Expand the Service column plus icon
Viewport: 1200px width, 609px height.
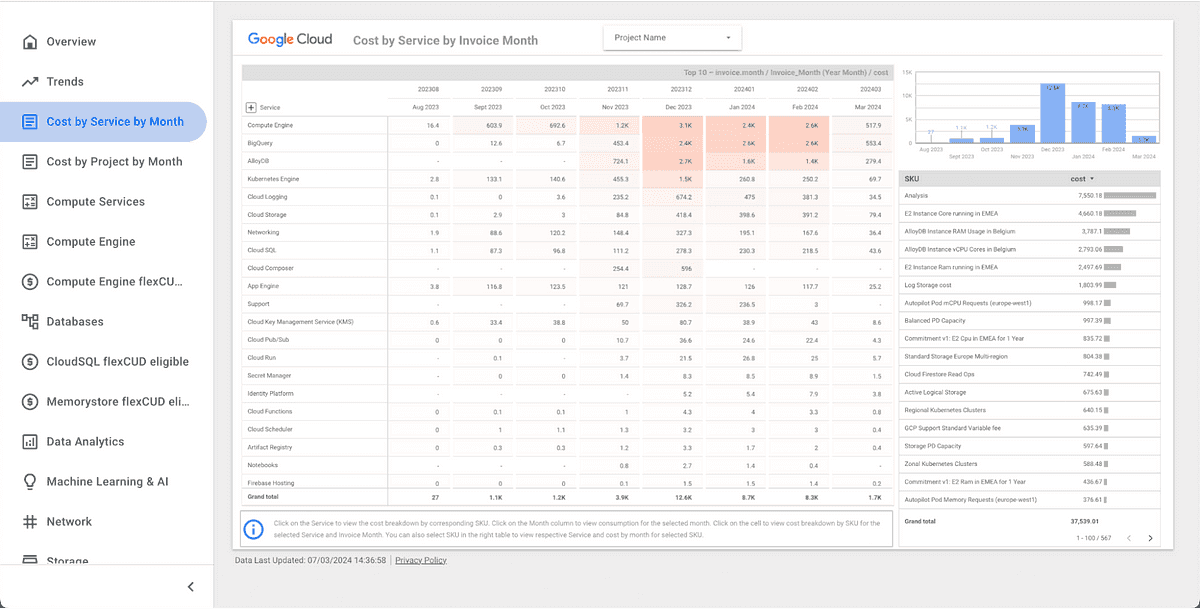tap(250, 107)
